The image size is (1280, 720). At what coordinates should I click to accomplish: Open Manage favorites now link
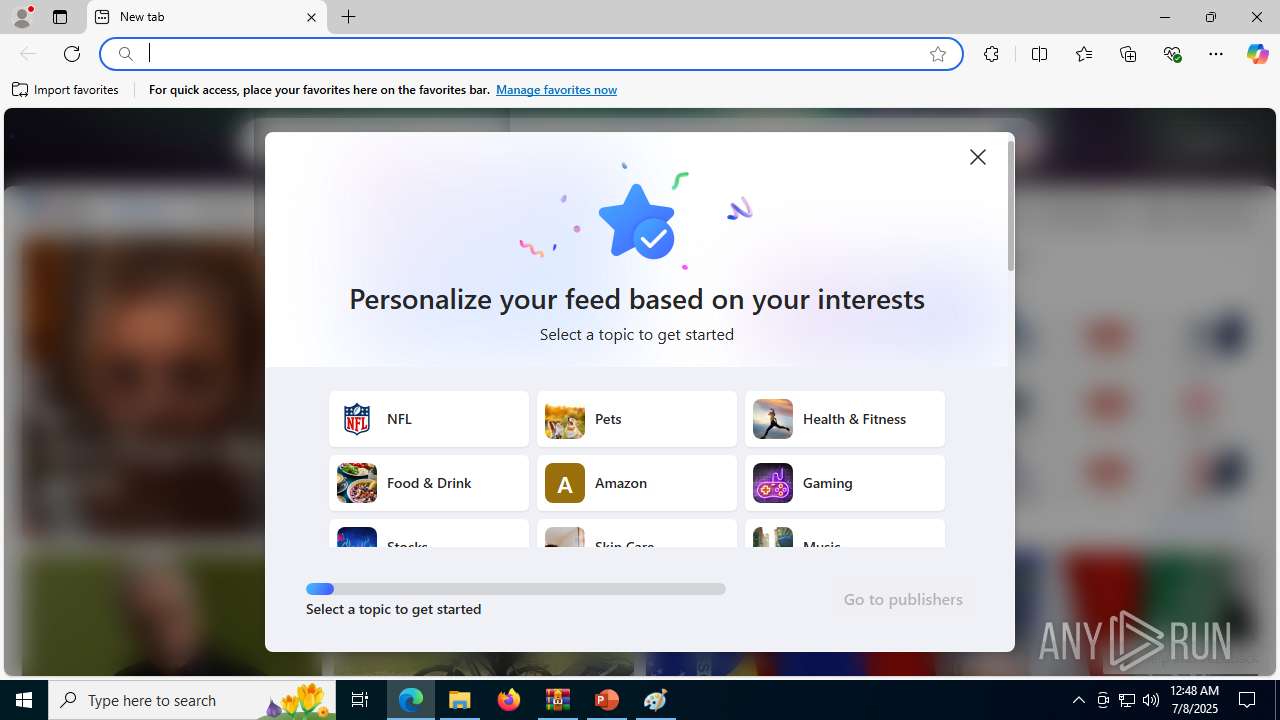click(556, 90)
